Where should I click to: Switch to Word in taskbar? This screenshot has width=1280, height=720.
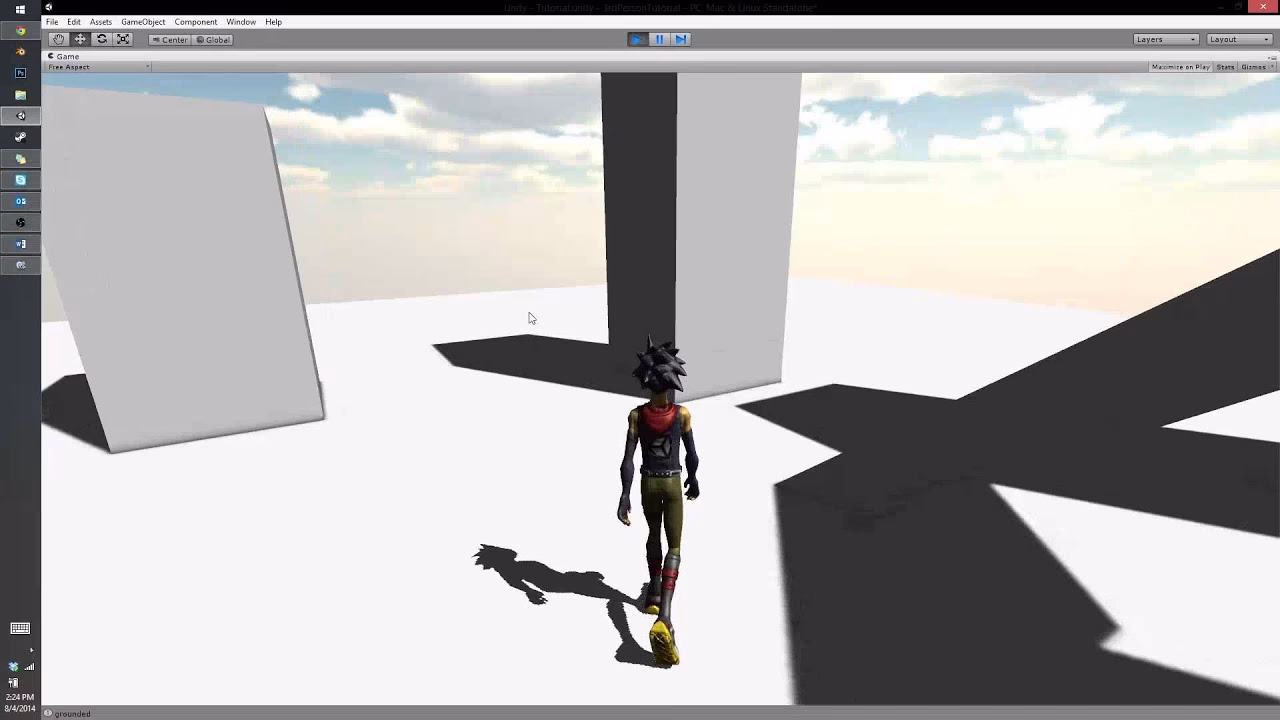[x=20, y=244]
